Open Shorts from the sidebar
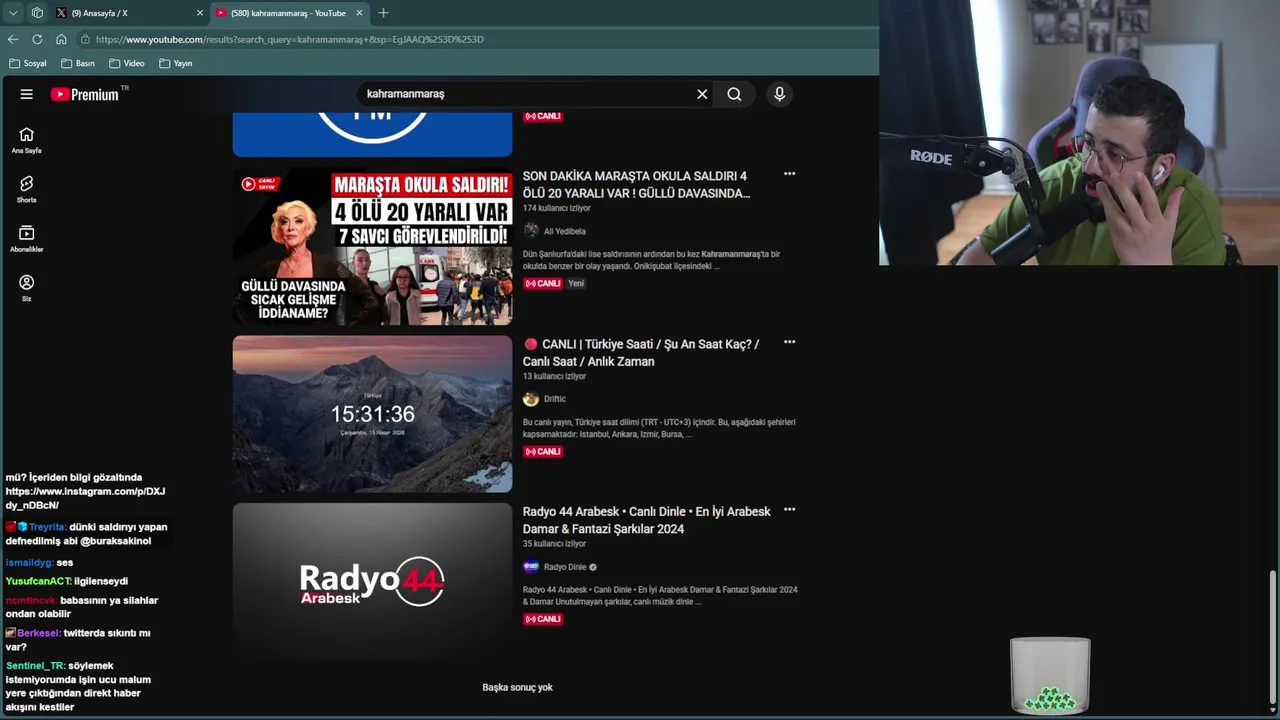The height and width of the screenshot is (720, 1280). [x=27, y=190]
